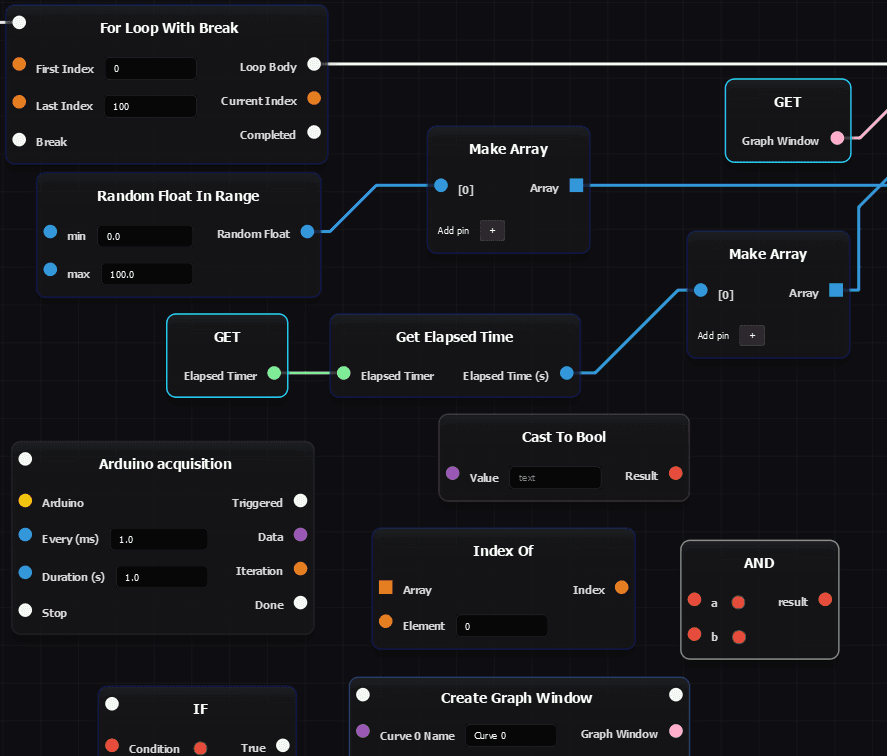Click the pink Graph Window pin on GET node
This screenshot has height=756, width=887.
pyautogui.click(x=837, y=138)
